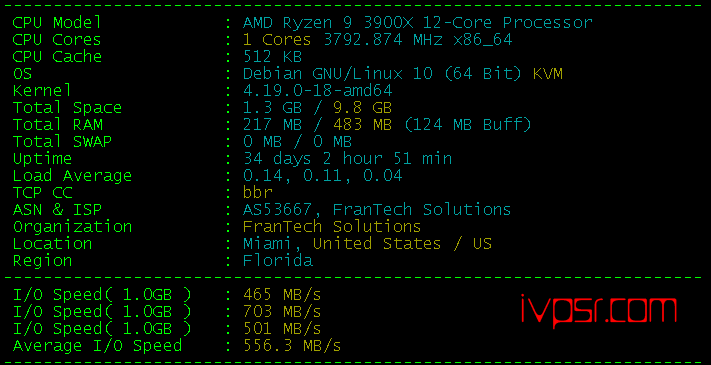The height and width of the screenshot is (365, 711).
Task: Click the Total SWAP label
Action: coord(62,141)
